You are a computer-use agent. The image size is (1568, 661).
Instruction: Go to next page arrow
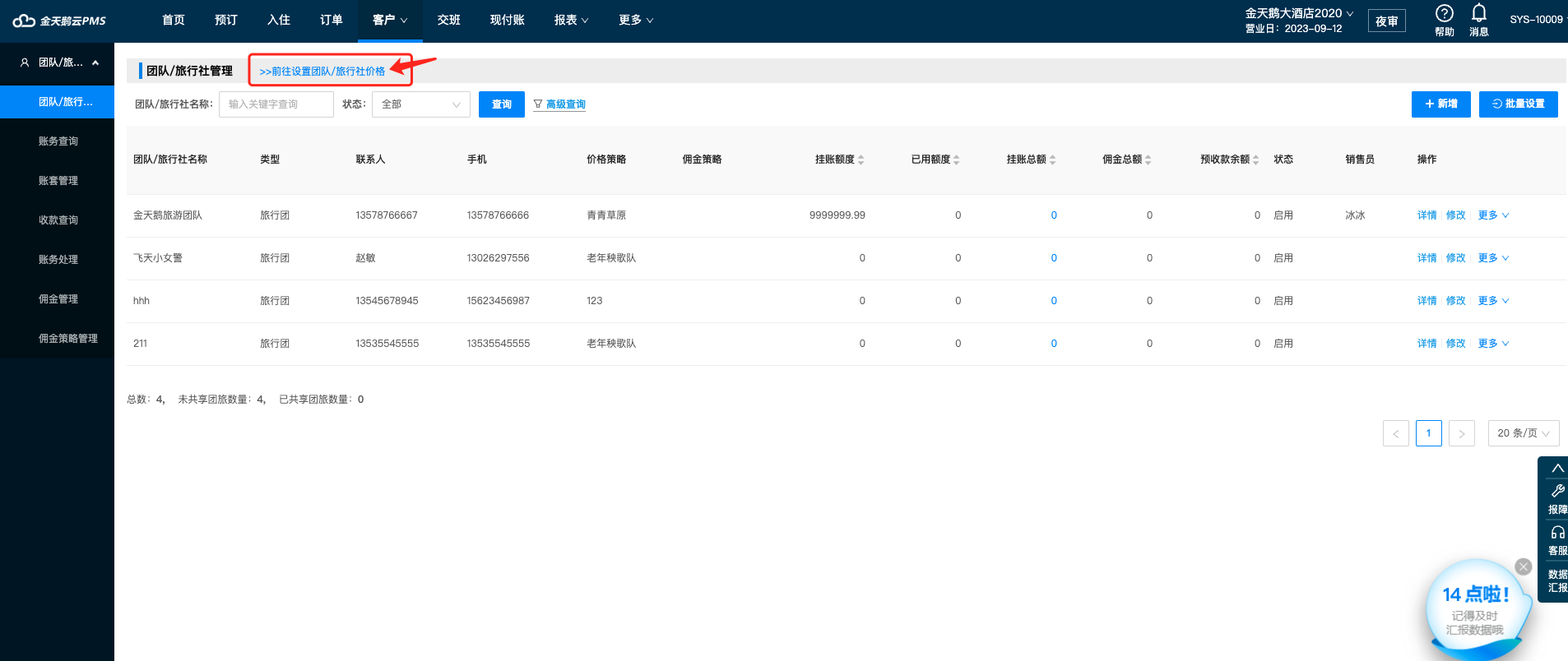coord(1462,433)
